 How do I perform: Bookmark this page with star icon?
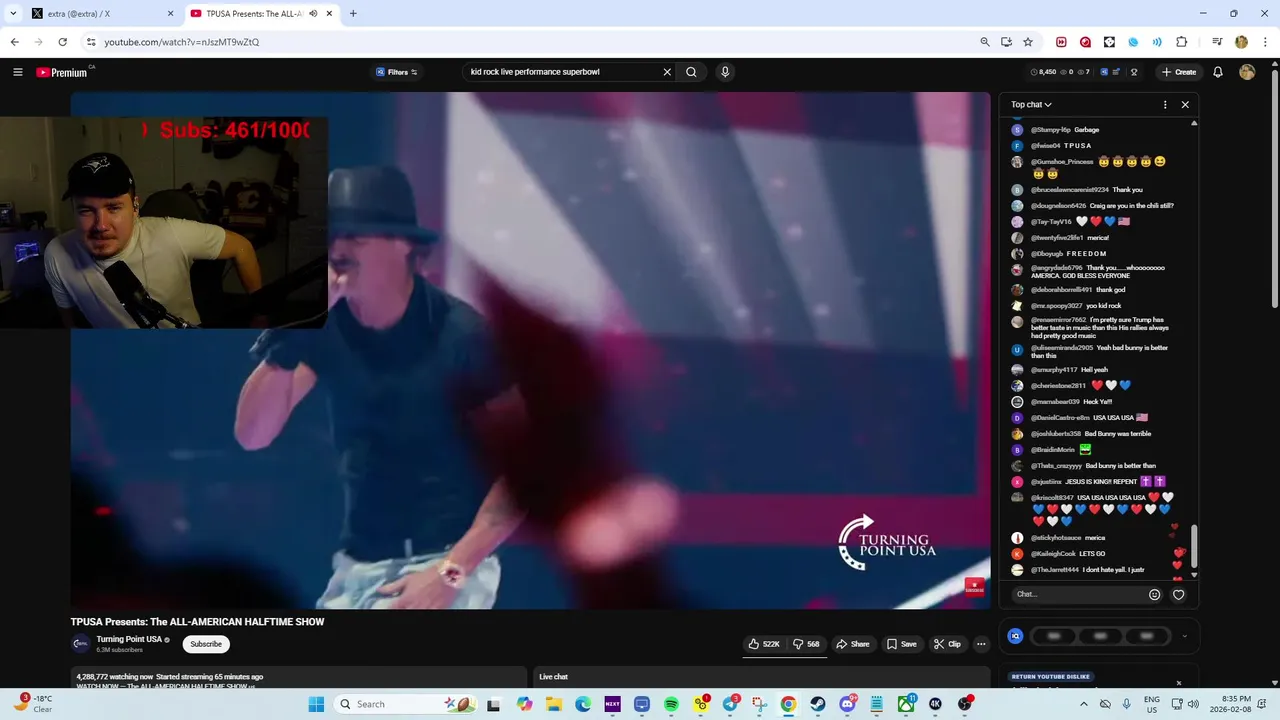(x=1028, y=42)
